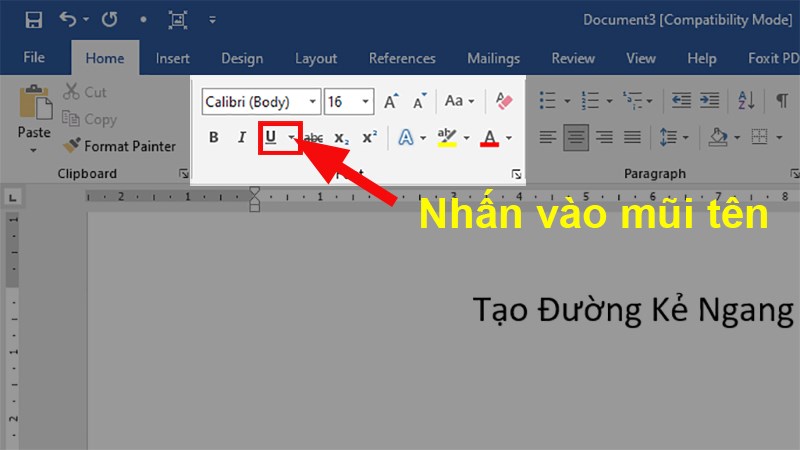Click the Paste button
The width and height of the screenshot is (800, 450).
34,115
